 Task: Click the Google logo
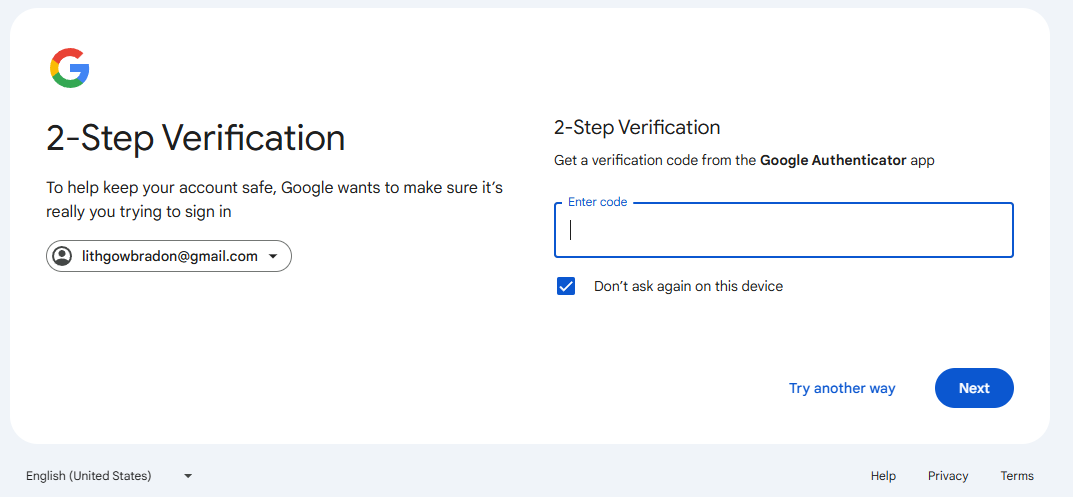(70, 68)
